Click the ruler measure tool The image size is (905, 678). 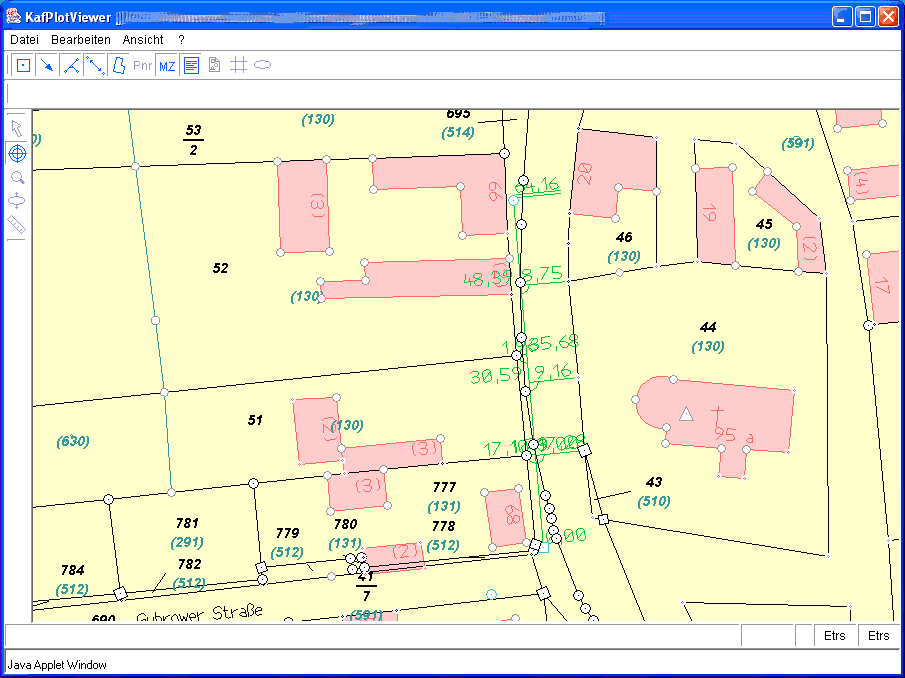click(x=17, y=224)
